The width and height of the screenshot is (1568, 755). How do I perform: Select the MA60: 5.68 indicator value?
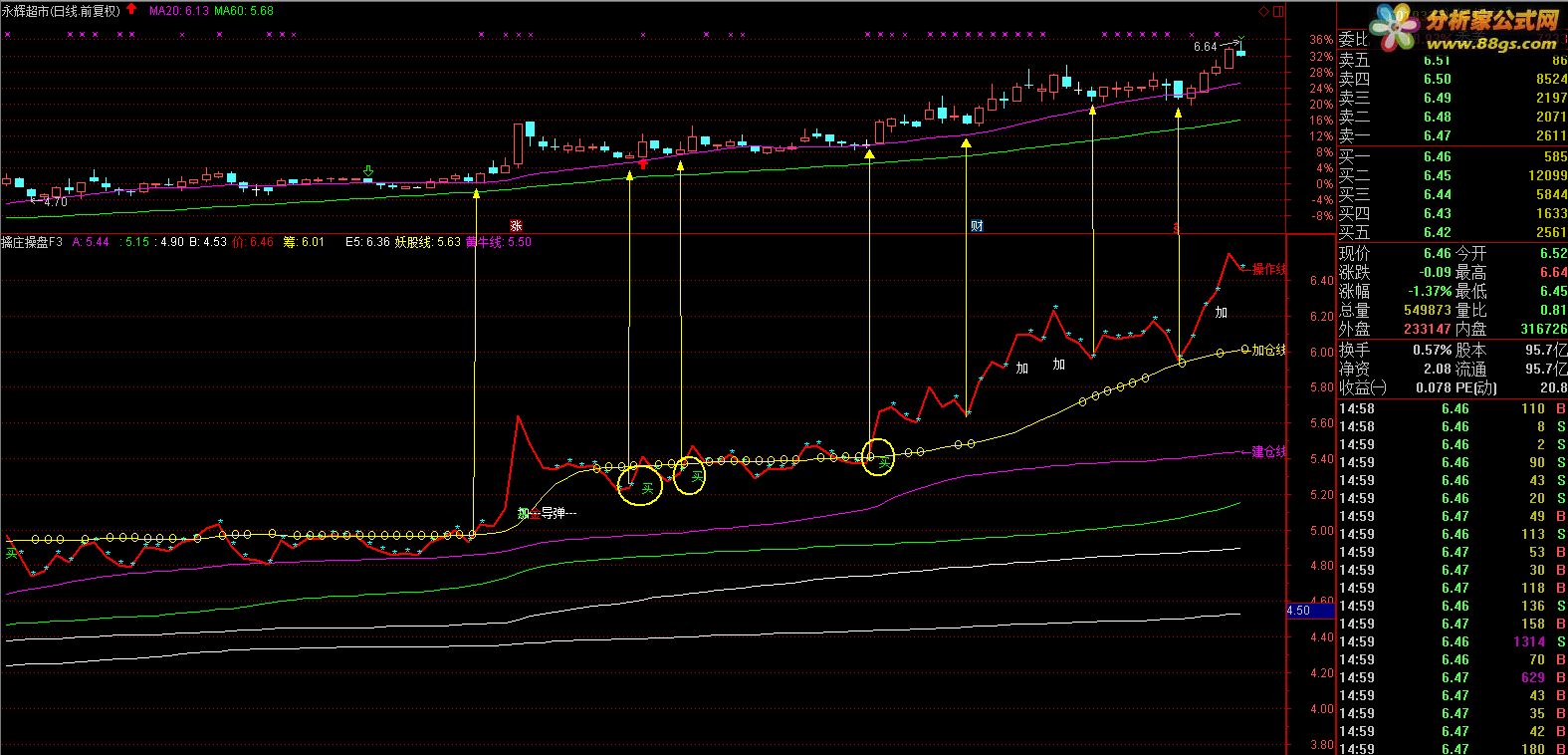(244, 11)
